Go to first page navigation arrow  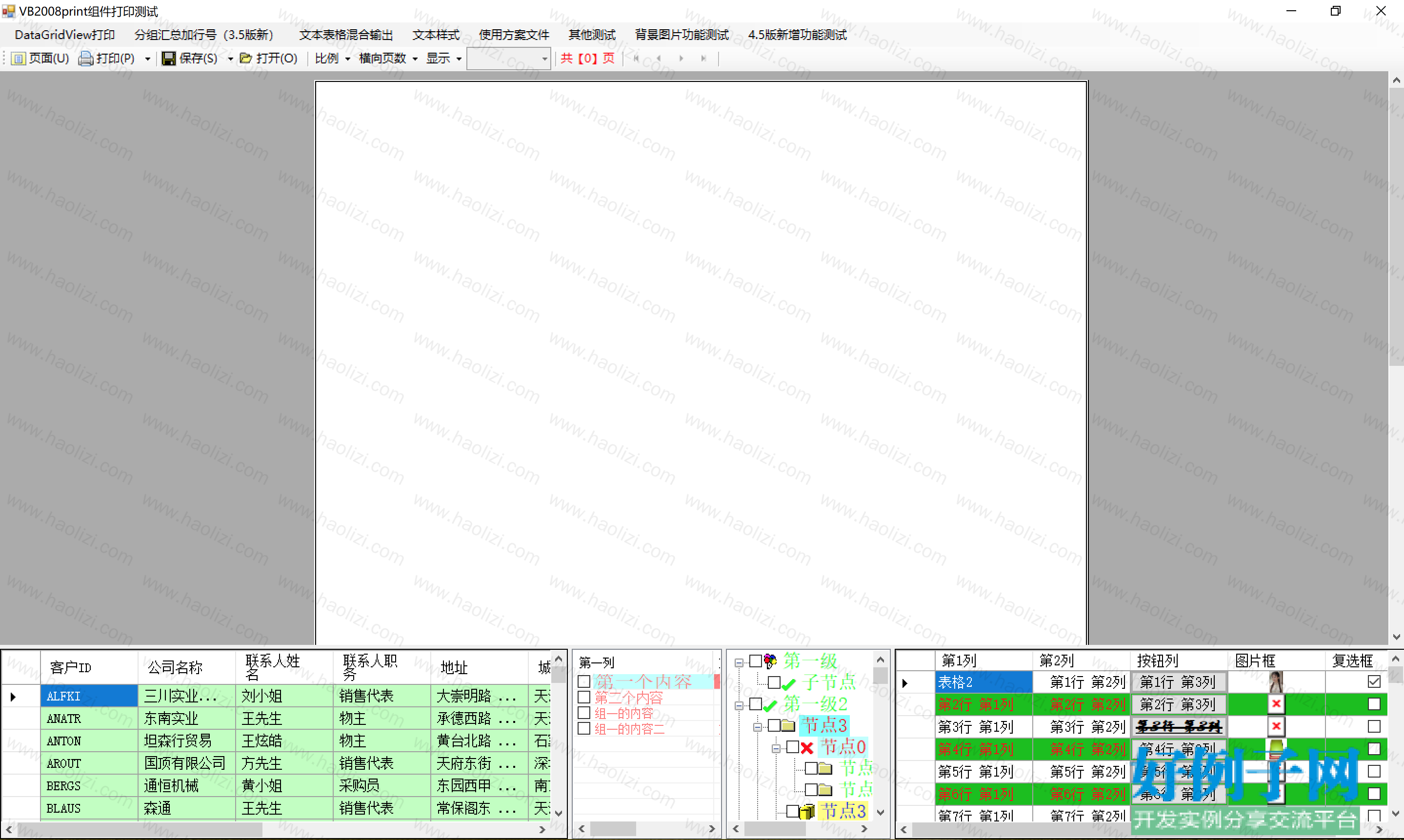(x=636, y=59)
